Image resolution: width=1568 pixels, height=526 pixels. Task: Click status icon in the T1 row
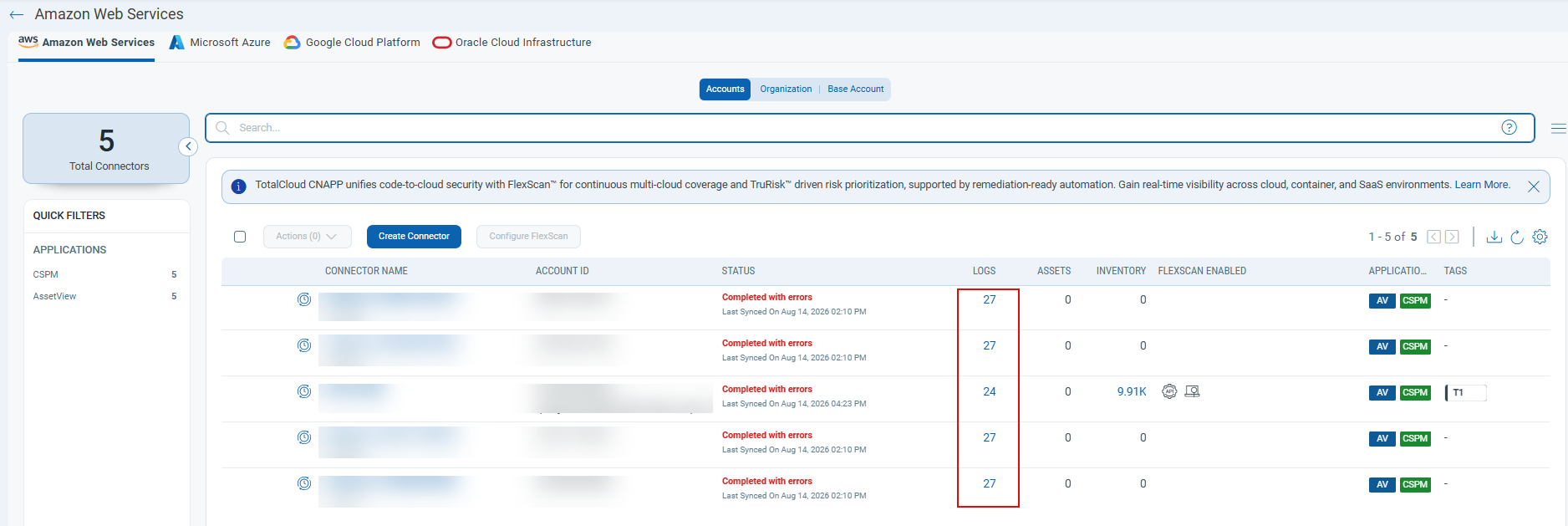pos(304,391)
